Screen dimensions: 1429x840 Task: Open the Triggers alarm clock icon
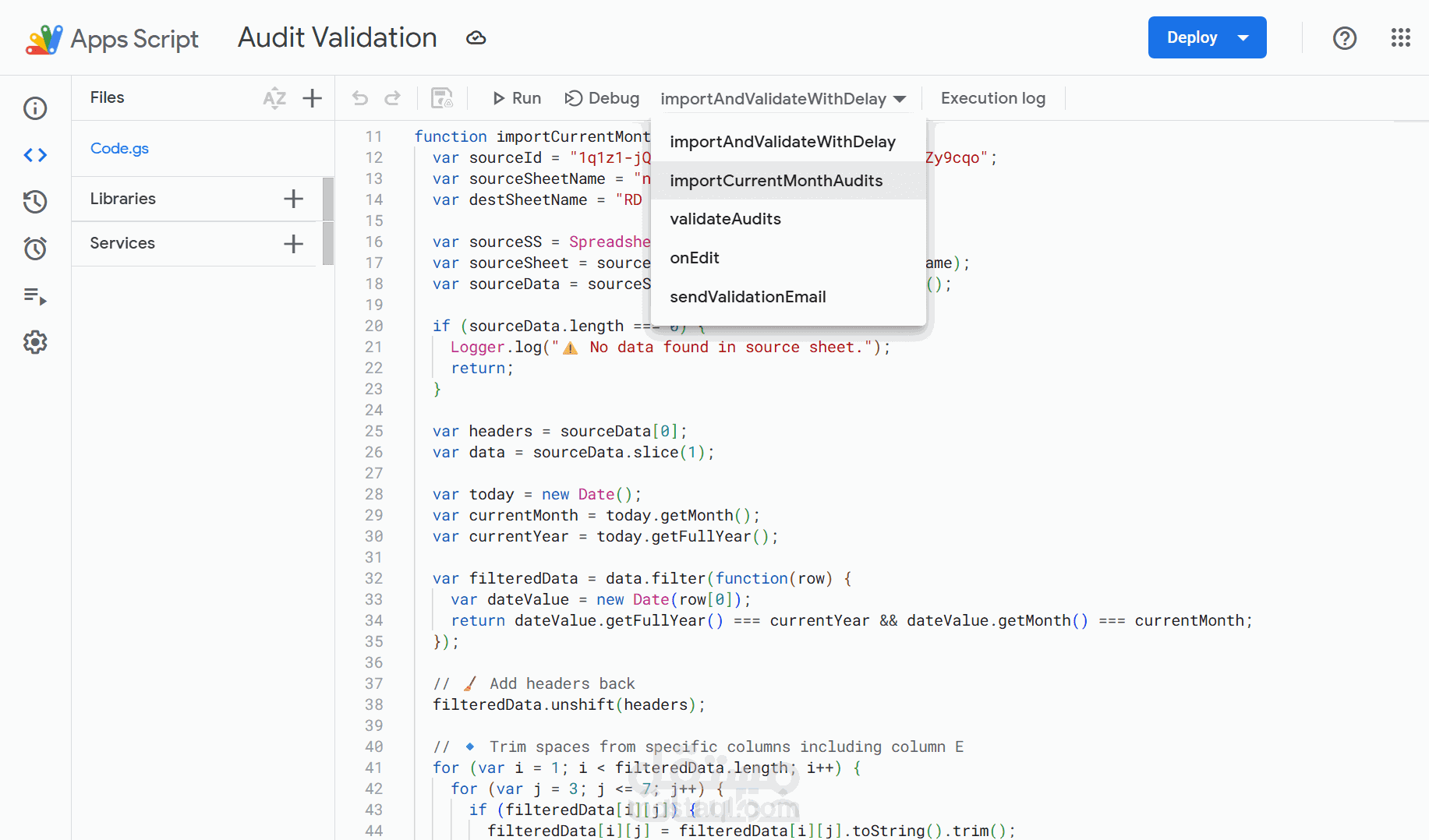click(35, 249)
